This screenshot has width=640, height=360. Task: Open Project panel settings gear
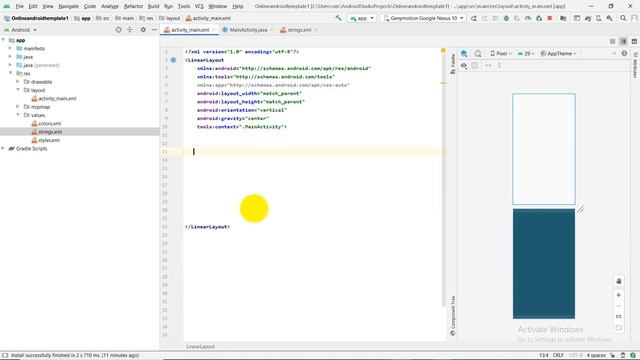[143, 30]
